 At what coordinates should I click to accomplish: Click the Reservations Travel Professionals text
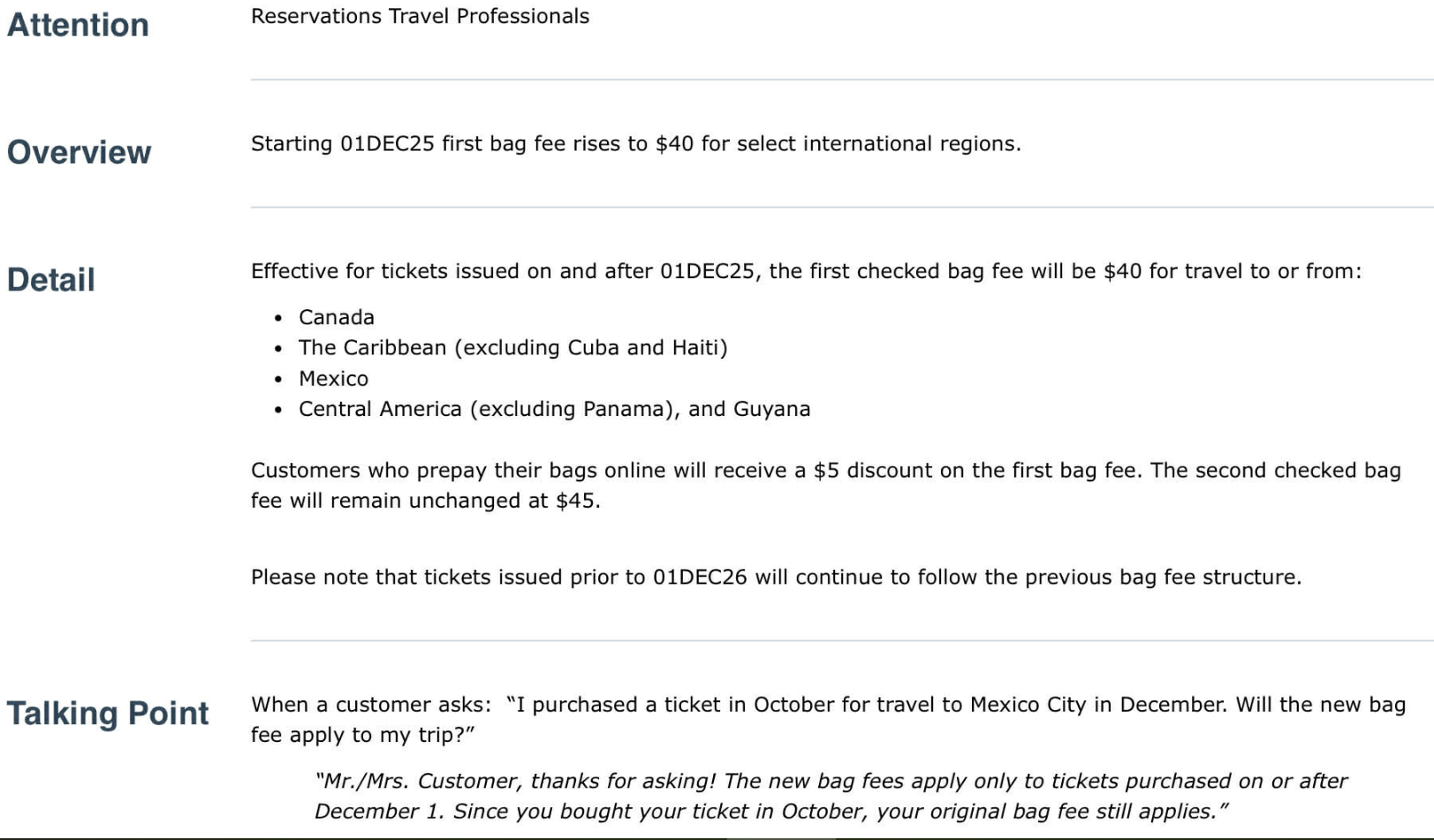(x=420, y=16)
